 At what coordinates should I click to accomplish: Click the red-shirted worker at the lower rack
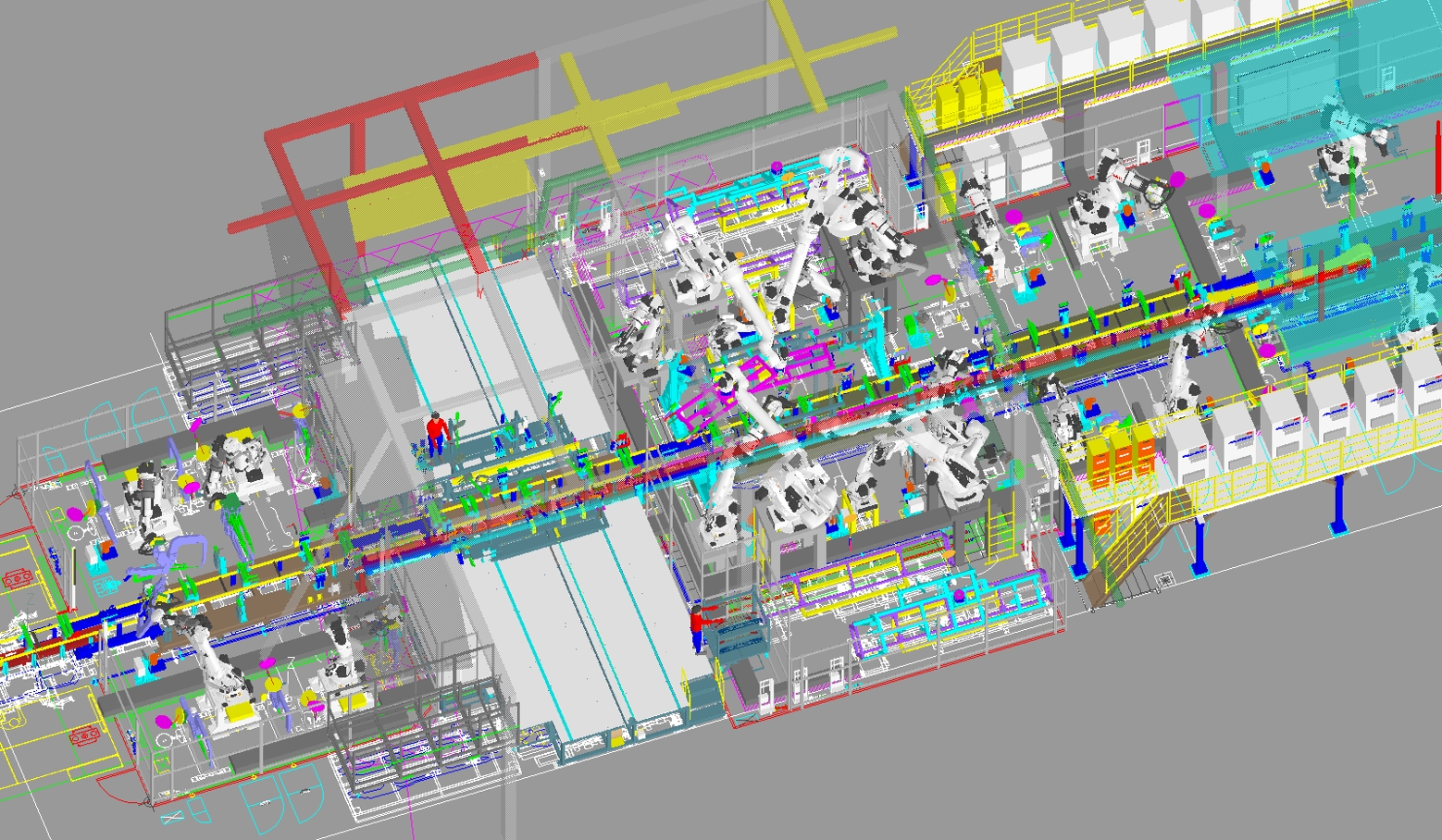pos(698,627)
